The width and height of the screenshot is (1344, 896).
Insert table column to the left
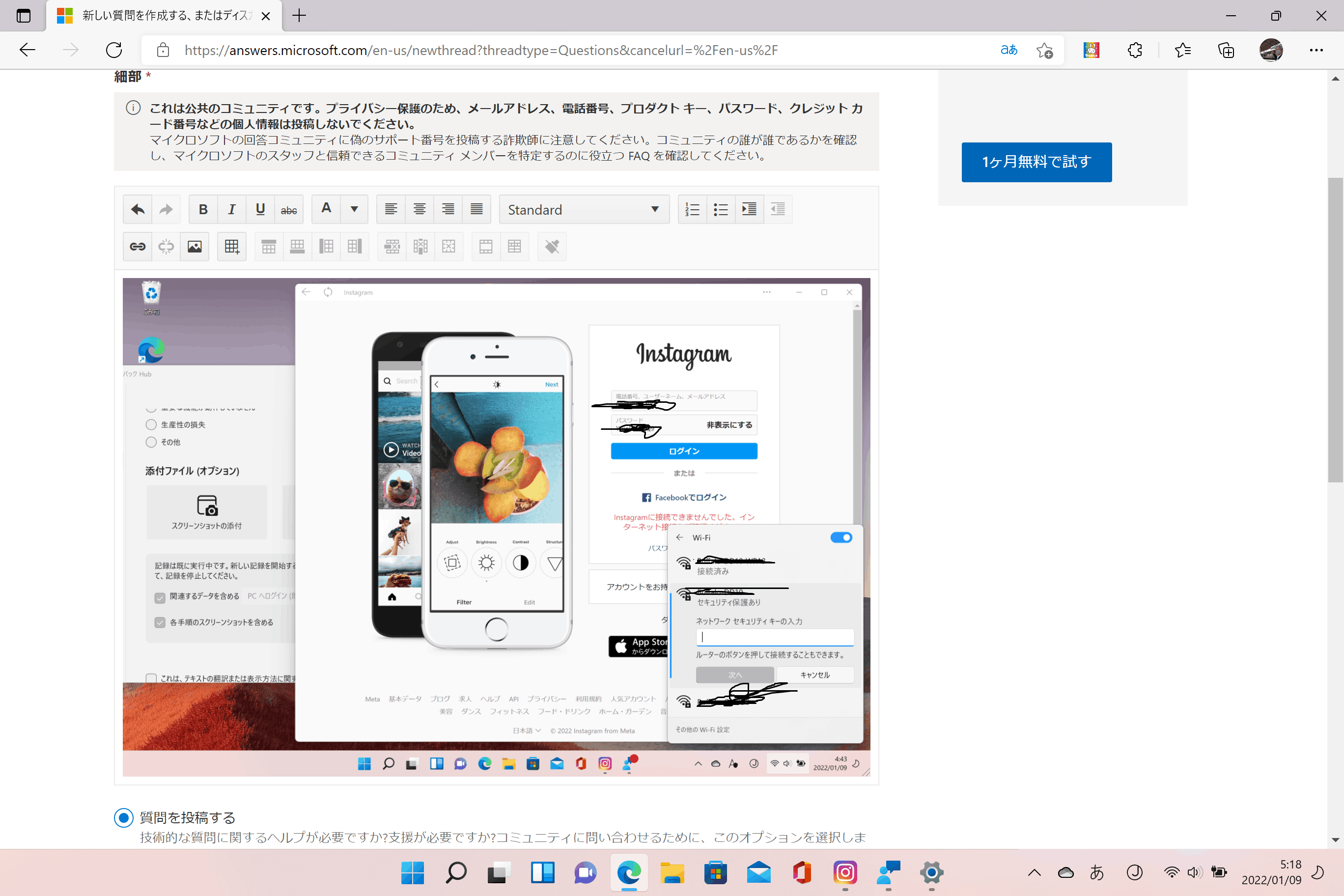point(326,247)
